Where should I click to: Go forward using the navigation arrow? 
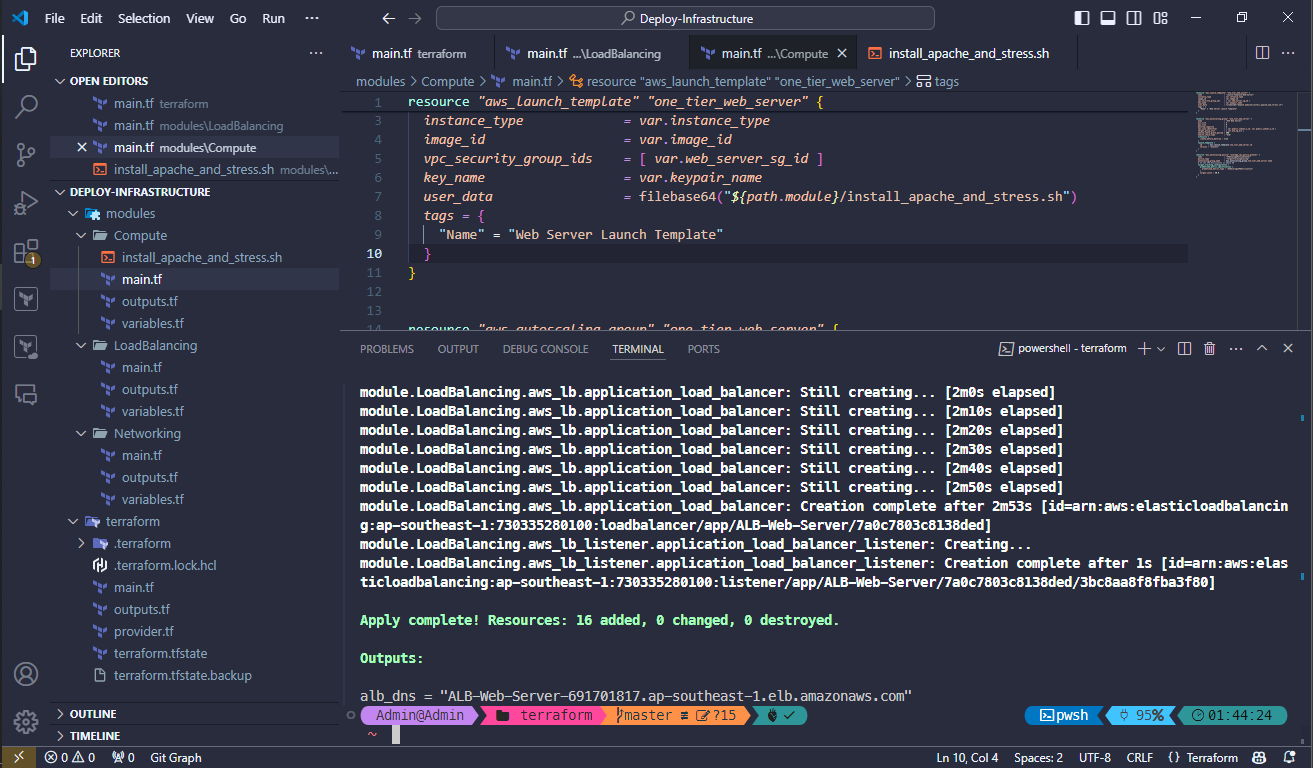pyautogui.click(x=415, y=18)
